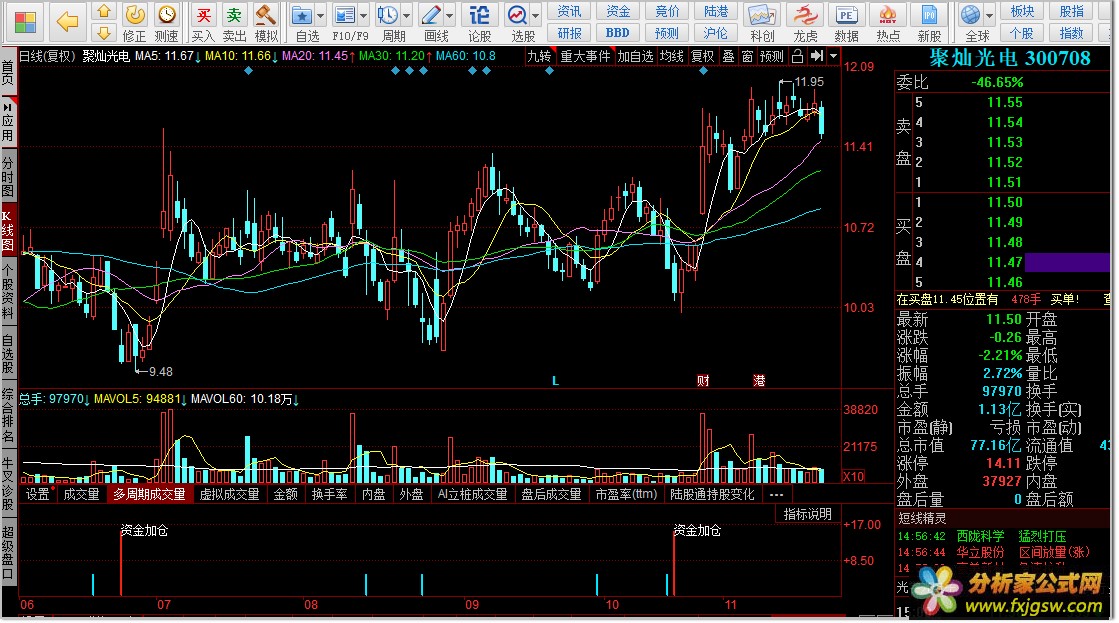Go back with the yellow left arrow
Viewport: 1119px width, 623px height.
point(68,22)
